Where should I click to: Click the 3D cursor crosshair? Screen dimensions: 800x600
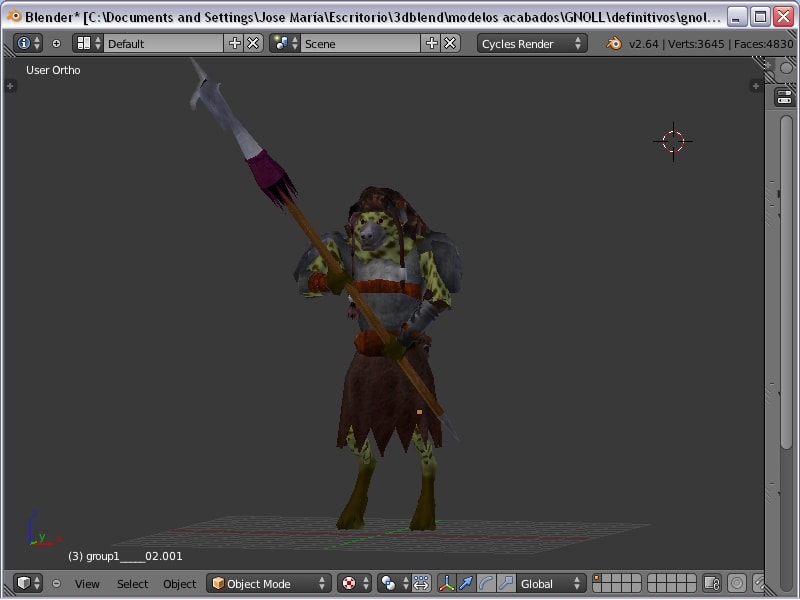coord(673,141)
